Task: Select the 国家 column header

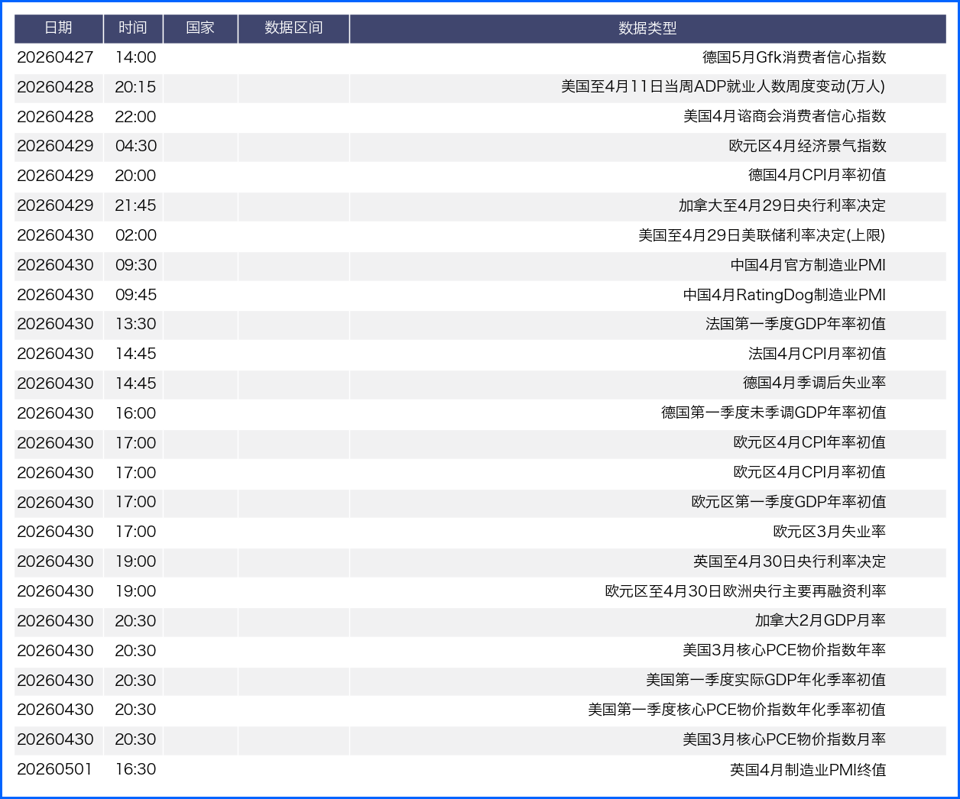Action: click(x=200, y=28)
